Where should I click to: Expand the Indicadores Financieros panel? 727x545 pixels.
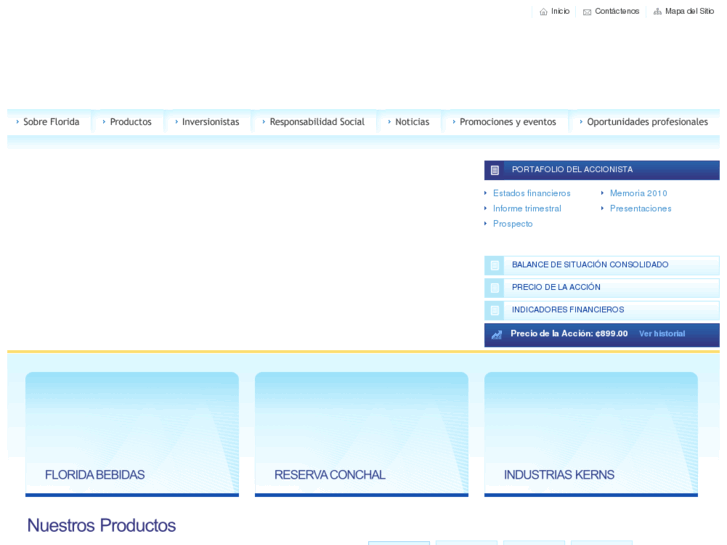point(602,310)
